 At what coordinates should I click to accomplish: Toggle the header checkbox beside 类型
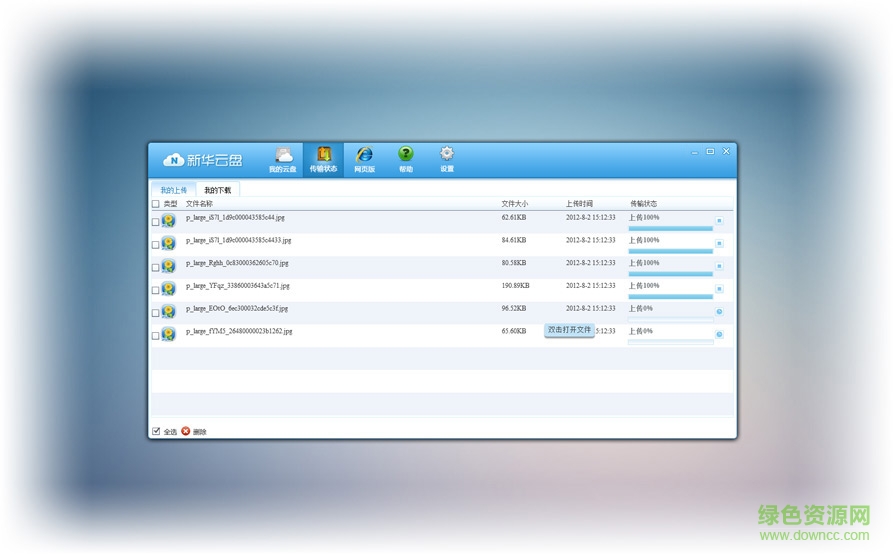(x=155, y=204)
